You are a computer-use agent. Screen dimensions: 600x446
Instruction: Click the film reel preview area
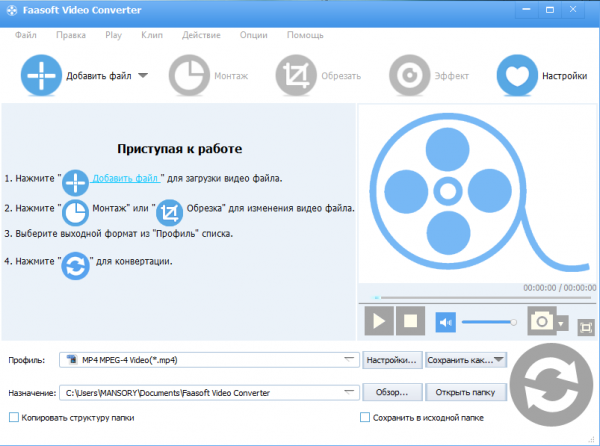click(477, 193)
